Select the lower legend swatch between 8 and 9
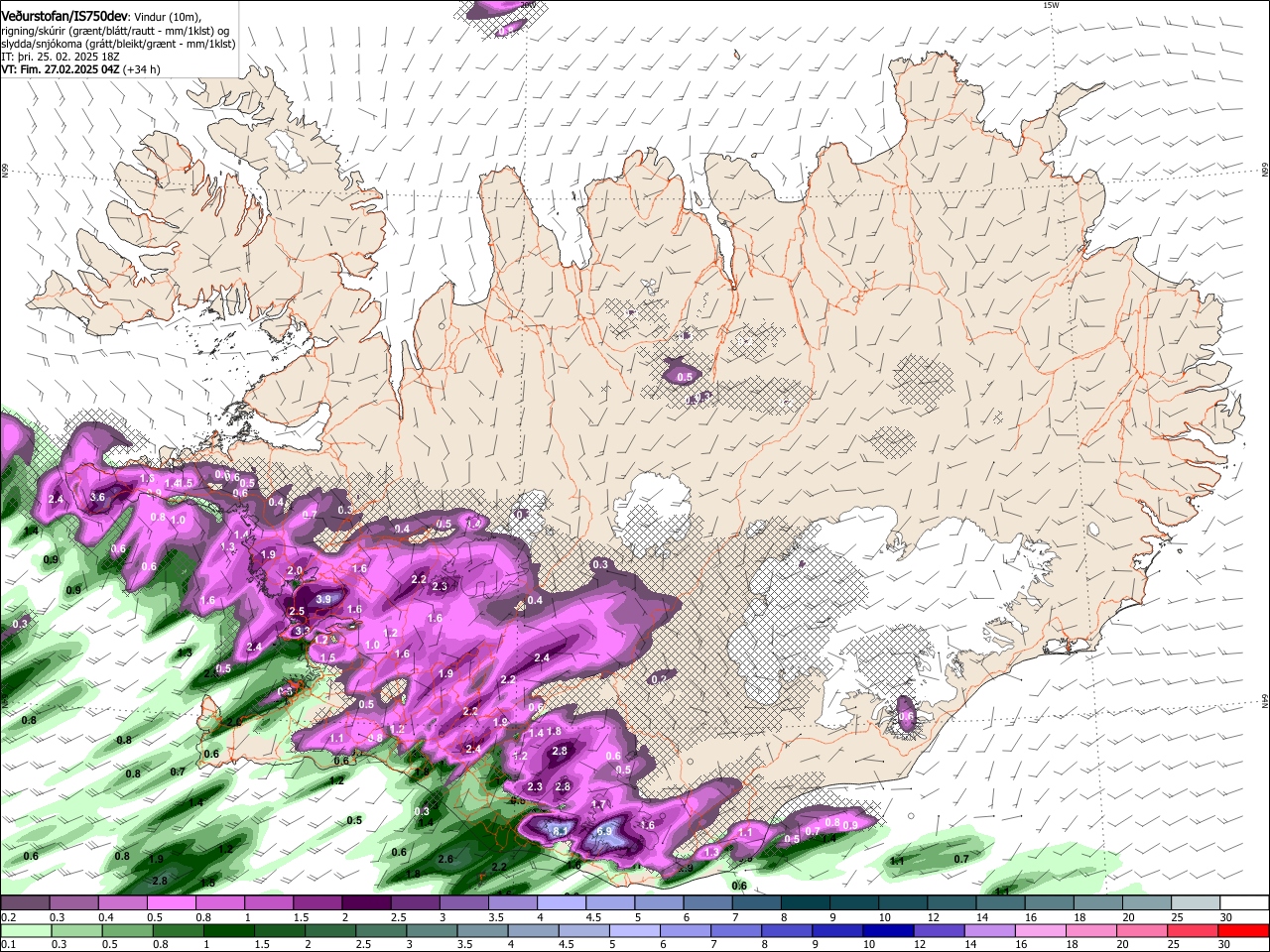The image size is (1270, 952). [788, 930]
